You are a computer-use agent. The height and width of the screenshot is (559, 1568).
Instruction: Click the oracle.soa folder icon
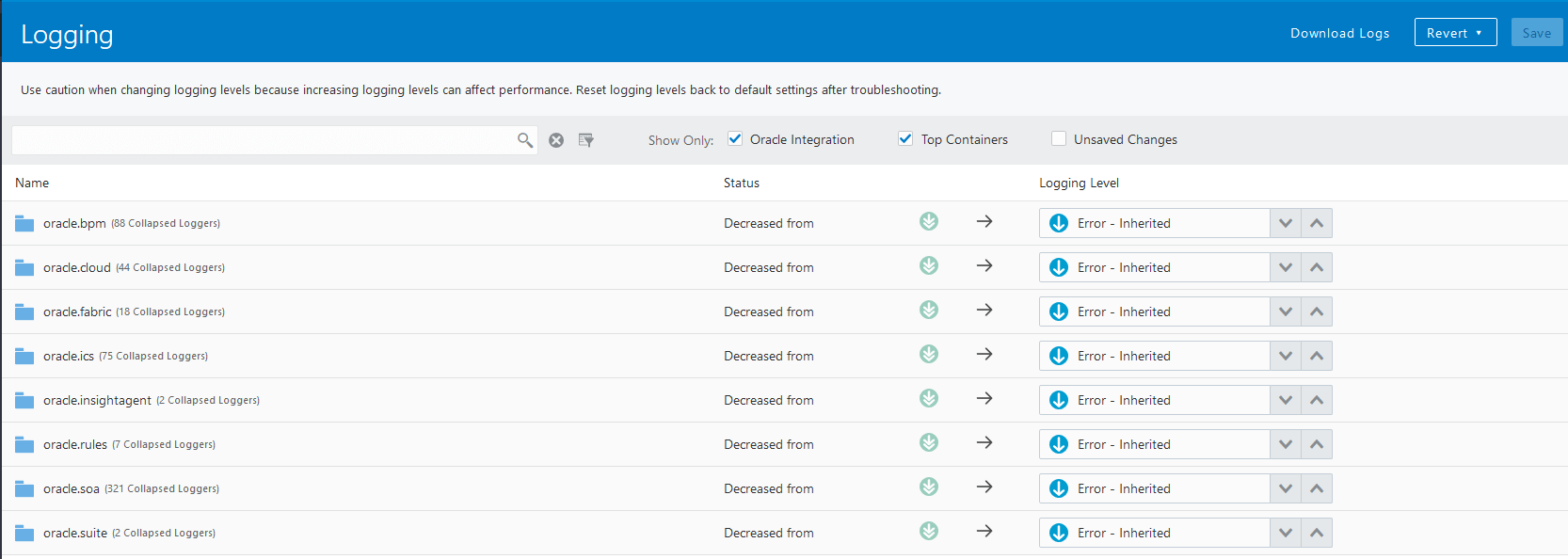(24, 488)
